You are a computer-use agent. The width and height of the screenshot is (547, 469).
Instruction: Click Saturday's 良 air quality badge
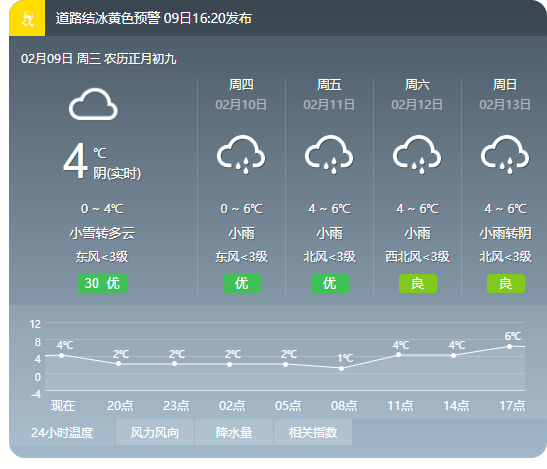pos(418,283)
